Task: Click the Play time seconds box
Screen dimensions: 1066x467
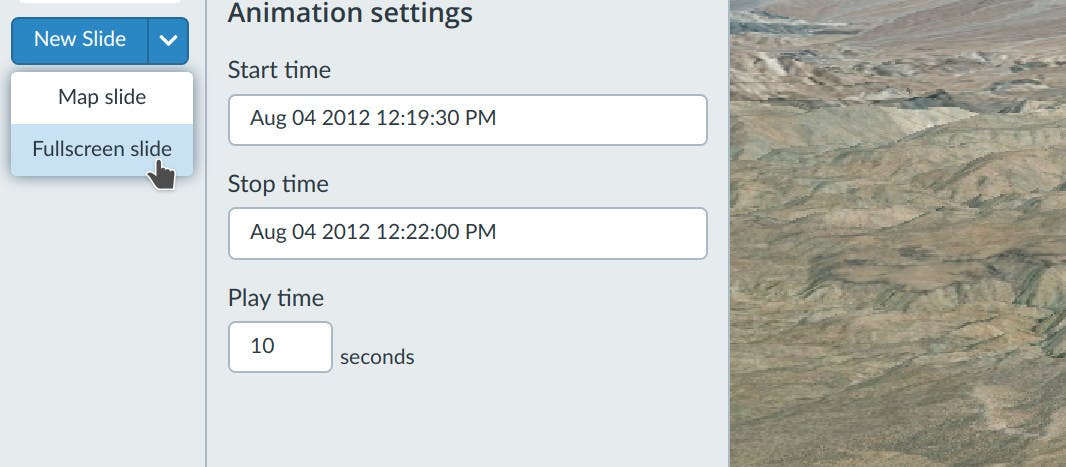Action: pos(280,346)
